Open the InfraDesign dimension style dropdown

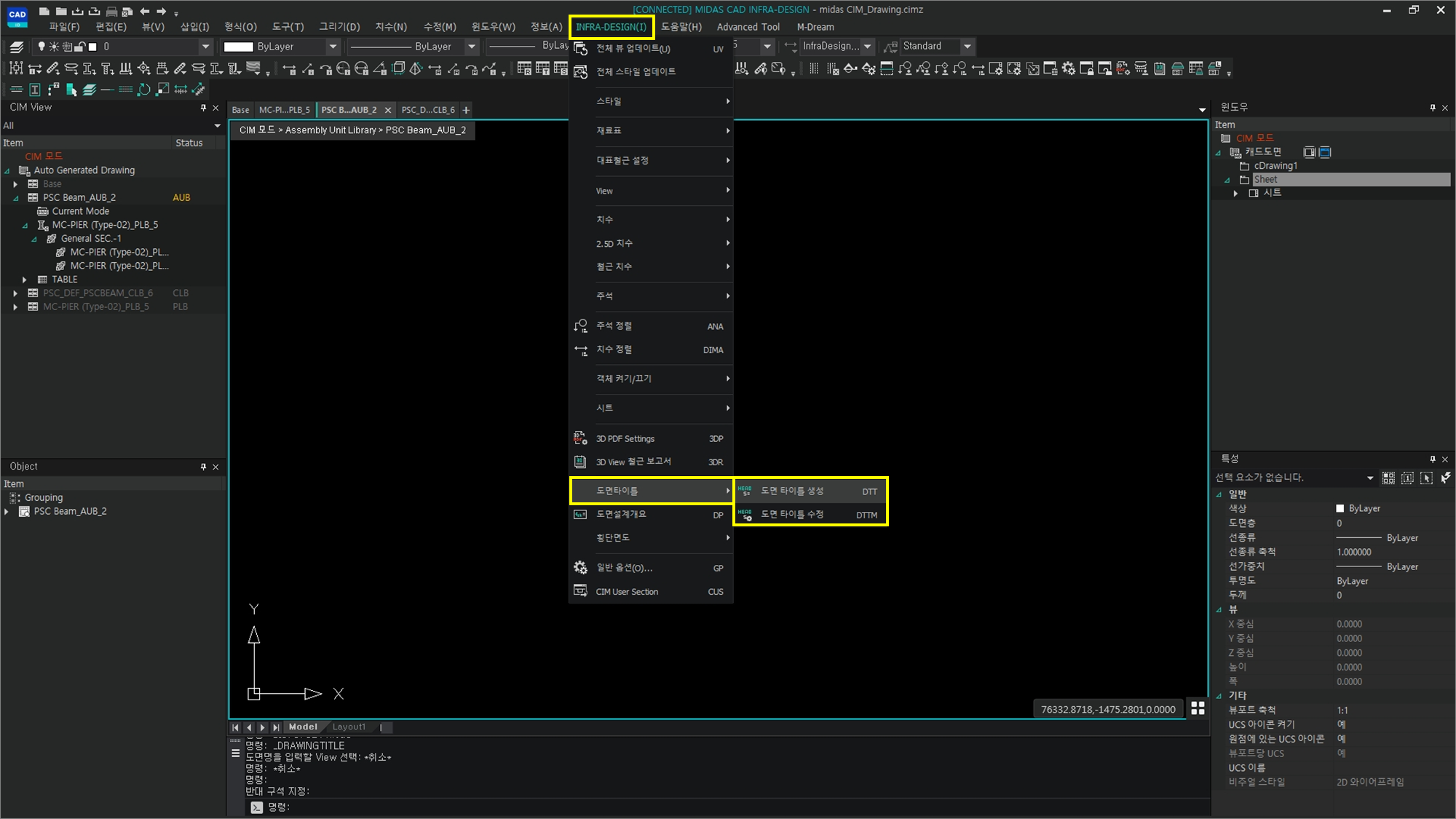click(867, 47)
